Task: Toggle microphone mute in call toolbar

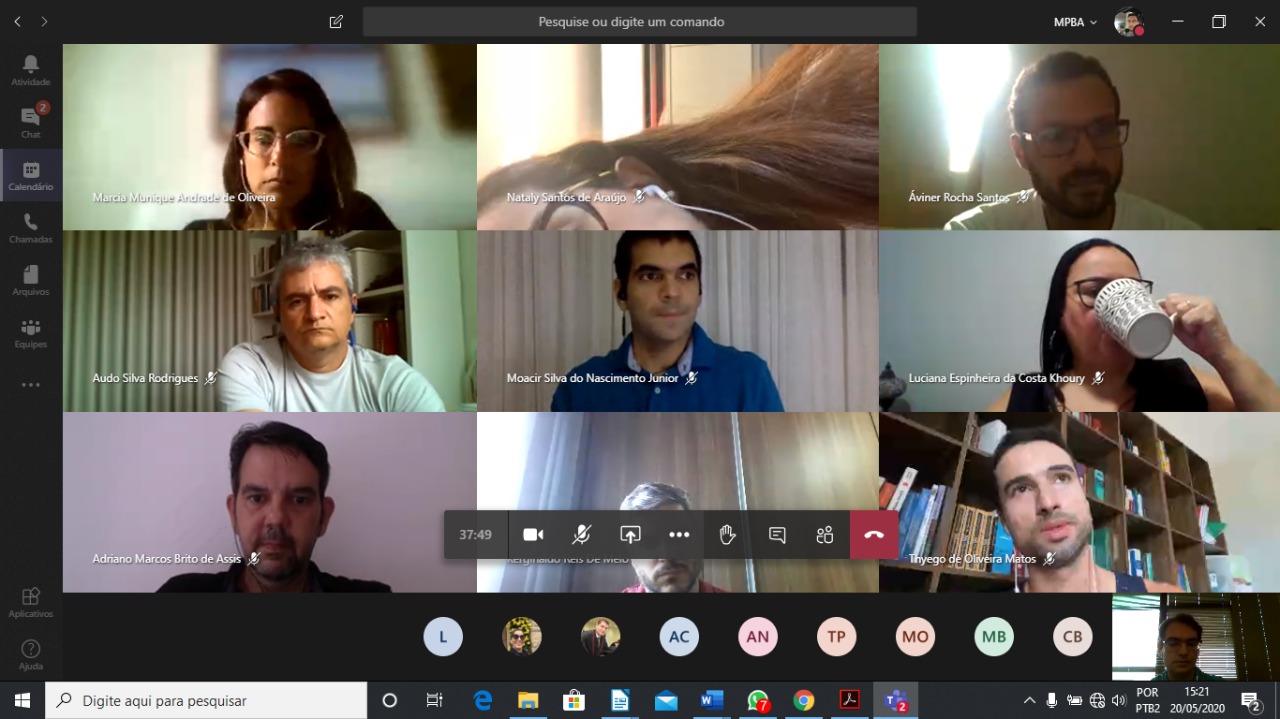Action: (x=581, y=535)
